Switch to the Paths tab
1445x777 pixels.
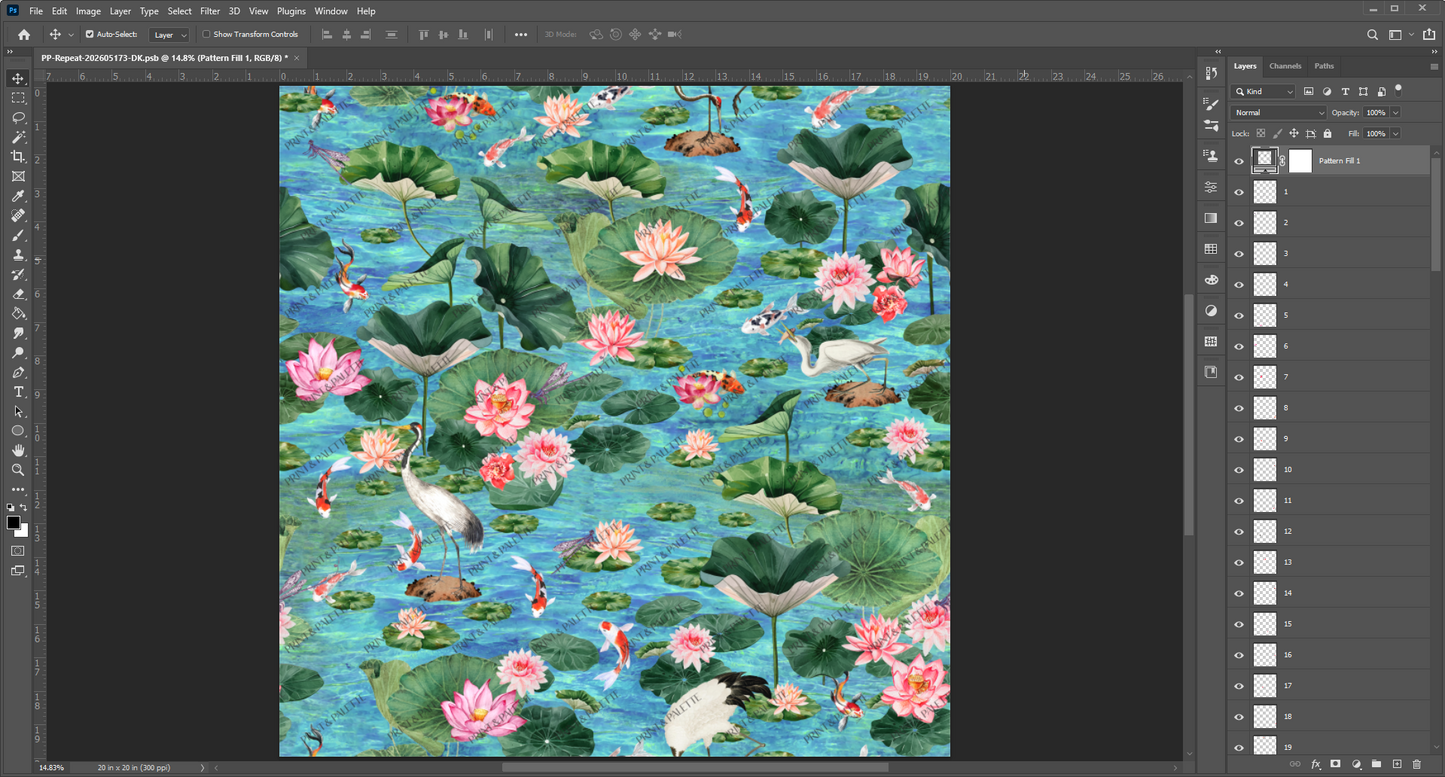point(1324,66)
